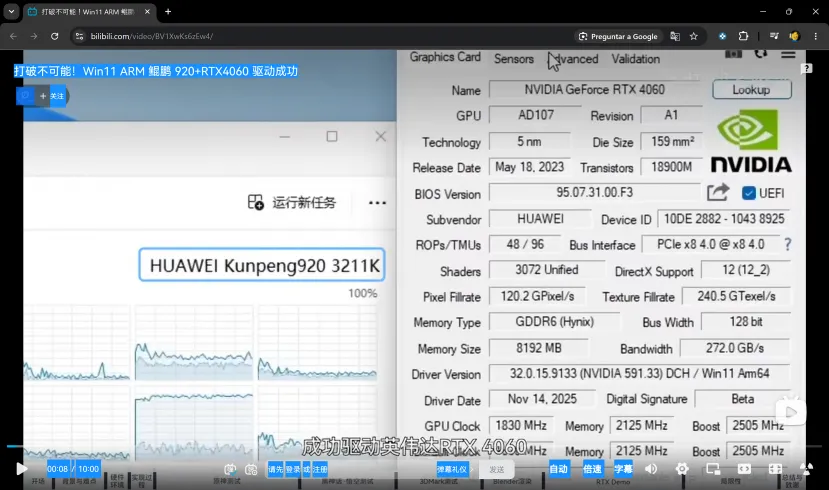Viewport: 829px width, 490px height.
Task: Switch to GPU-Z Graphics Card tab
Action: [445, 57]
